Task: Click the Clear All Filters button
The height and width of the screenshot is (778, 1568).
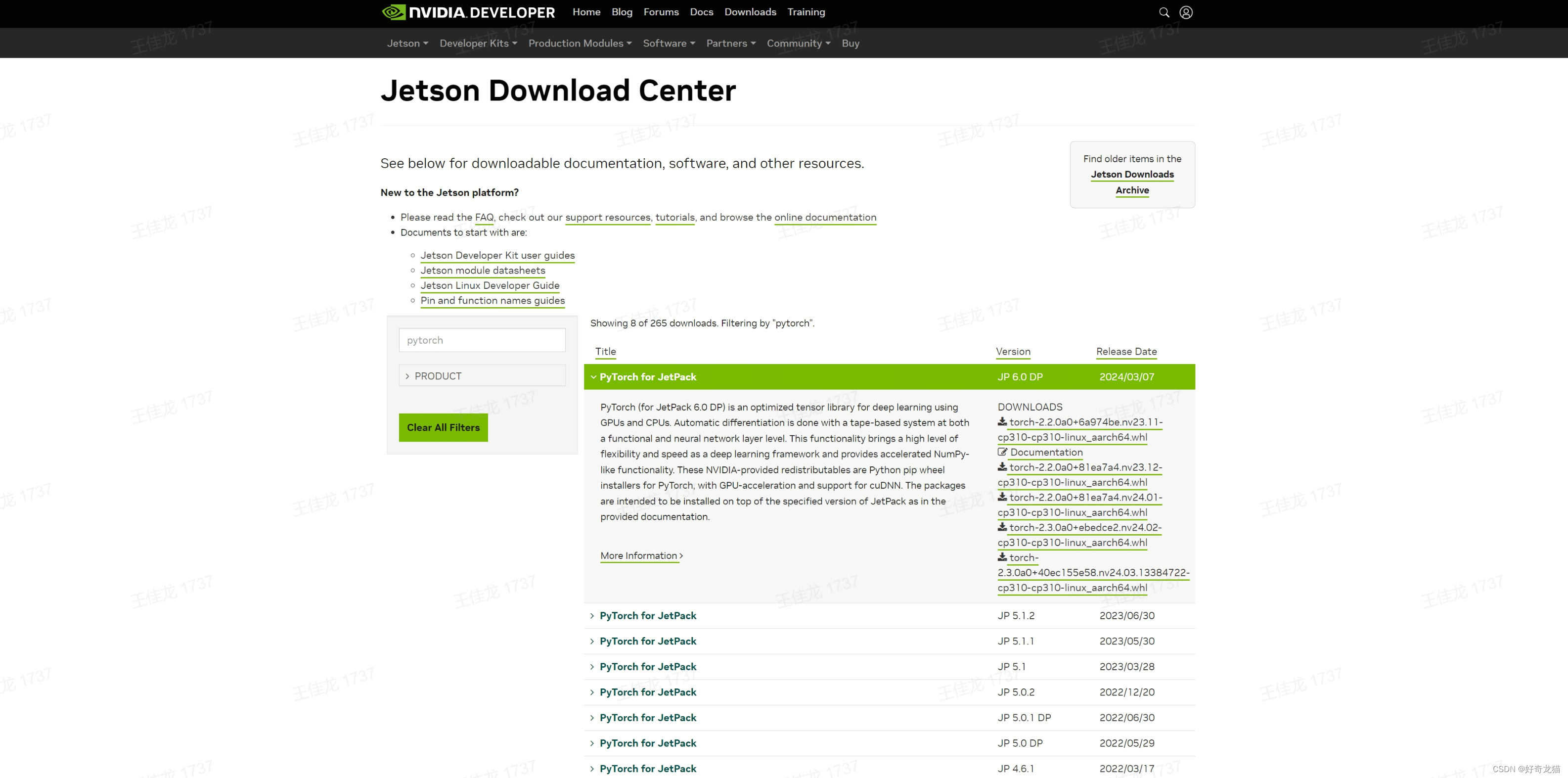Action: tap(443, 427)
